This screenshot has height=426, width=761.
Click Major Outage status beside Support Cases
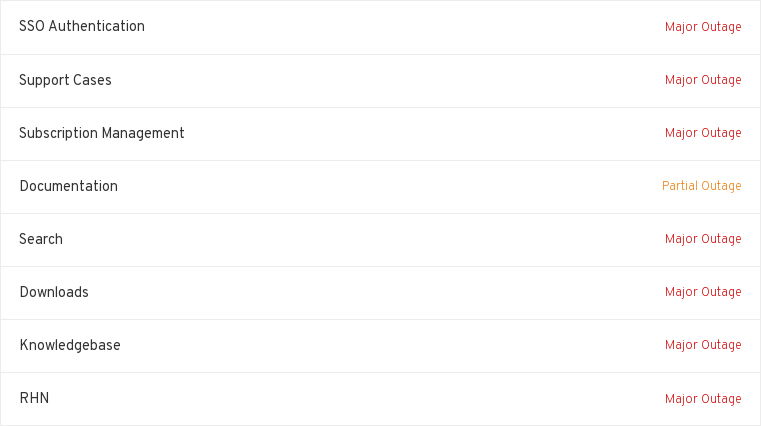tap(703, 80)
